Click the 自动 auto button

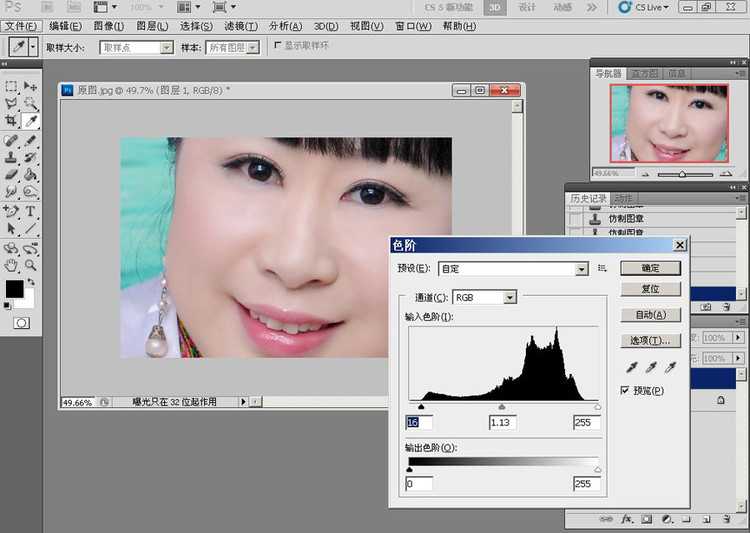(651, 315)
